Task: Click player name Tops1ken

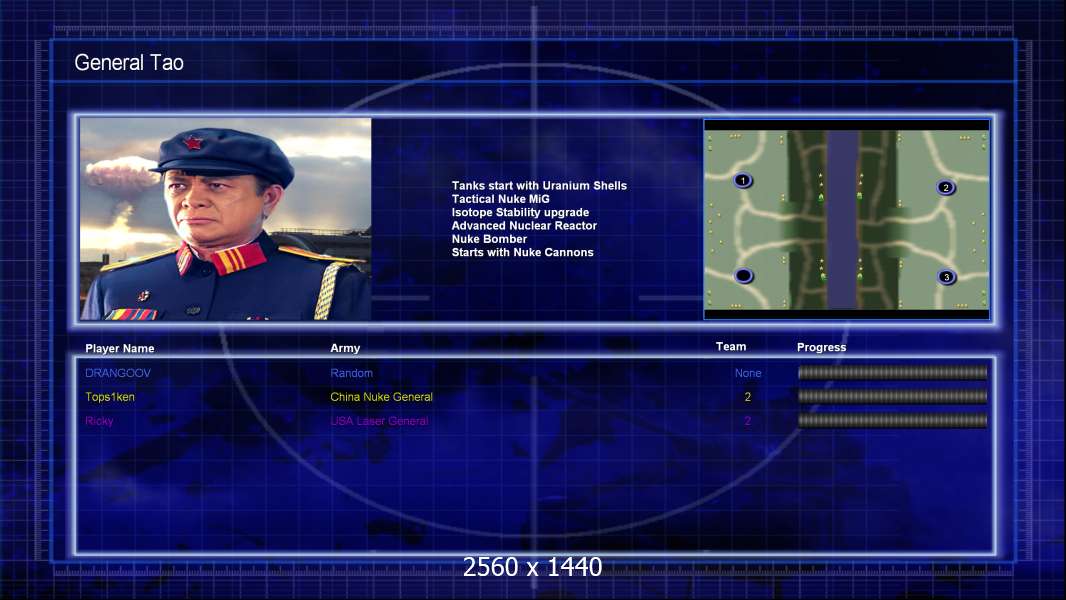Action: point(110,397)
